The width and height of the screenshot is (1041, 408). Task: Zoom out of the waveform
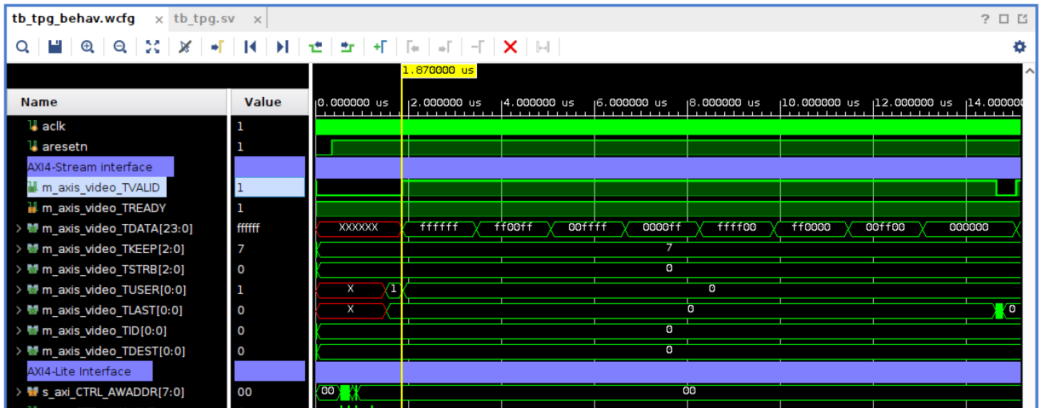pyautogui.click(x=120, y=47)
